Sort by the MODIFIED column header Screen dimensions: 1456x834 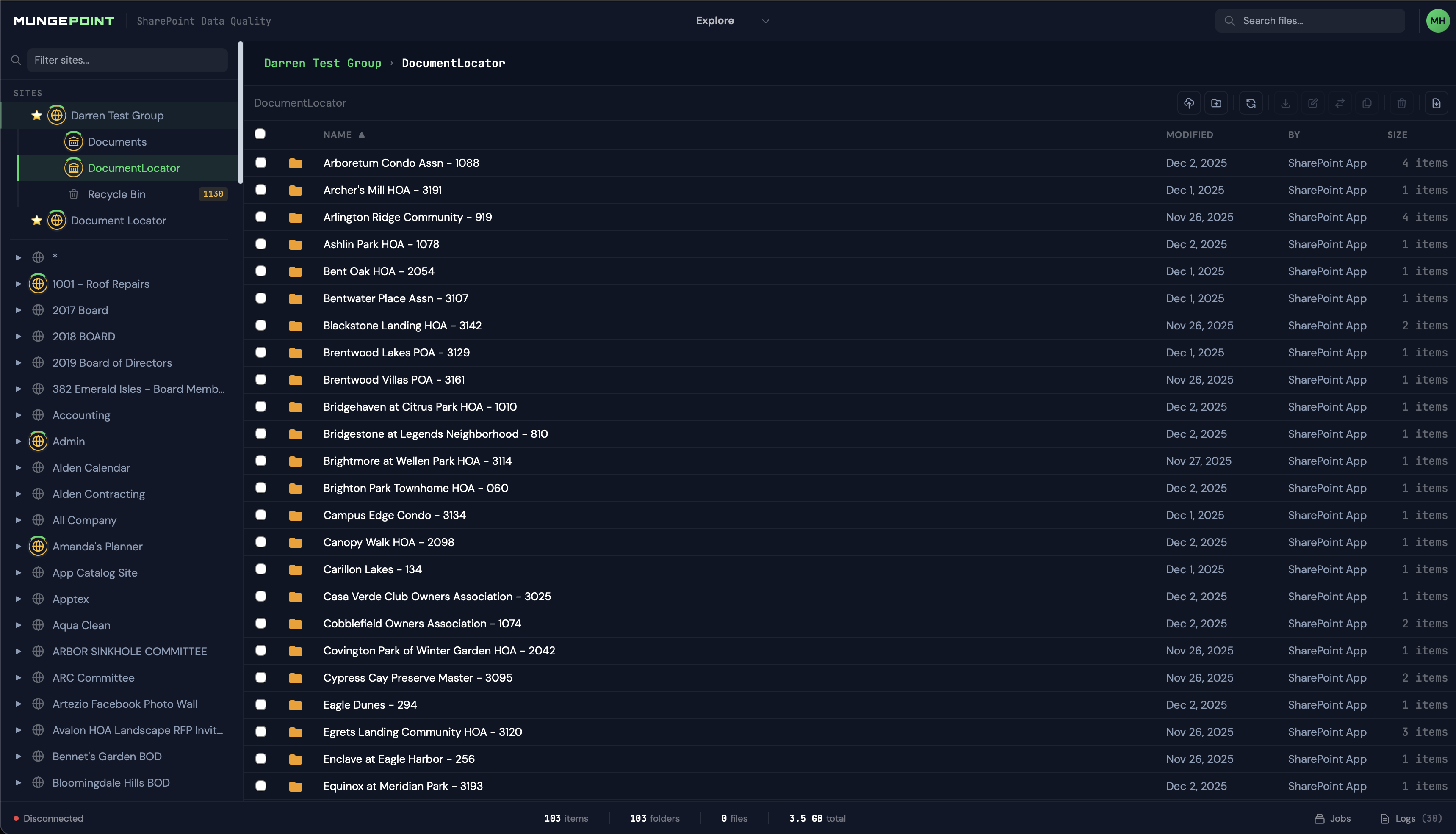click(x=1190, y=135)
